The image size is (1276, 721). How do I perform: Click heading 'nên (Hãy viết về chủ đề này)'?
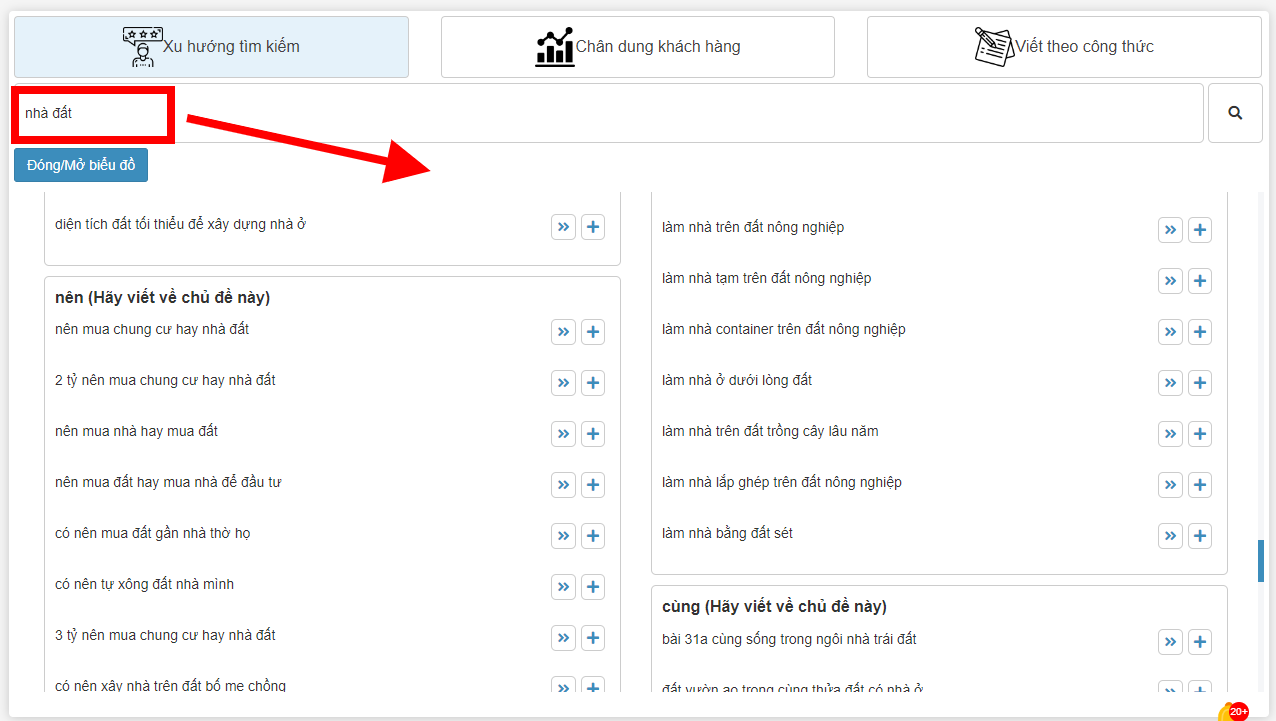coord(162,298)
